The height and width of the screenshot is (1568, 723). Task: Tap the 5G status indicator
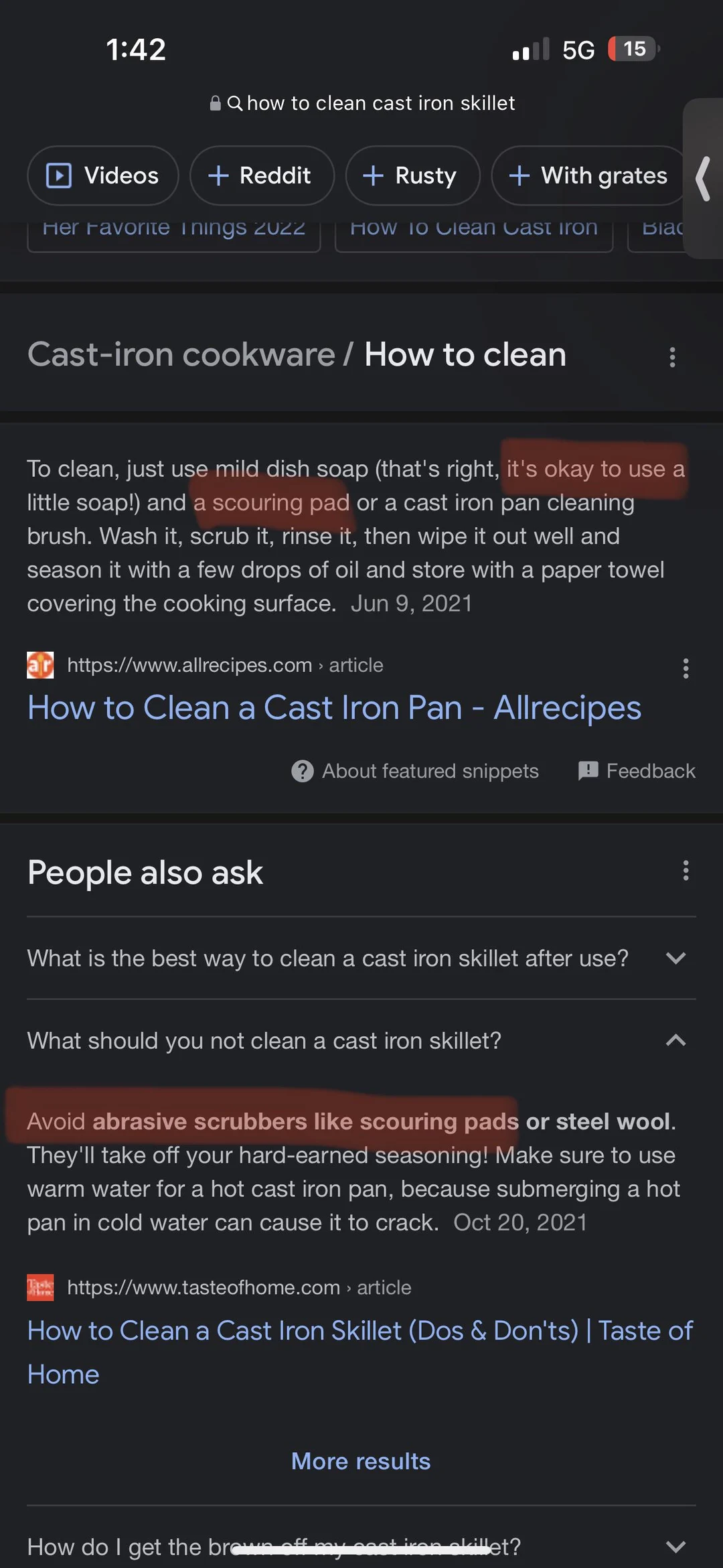[x=580, y=48]
